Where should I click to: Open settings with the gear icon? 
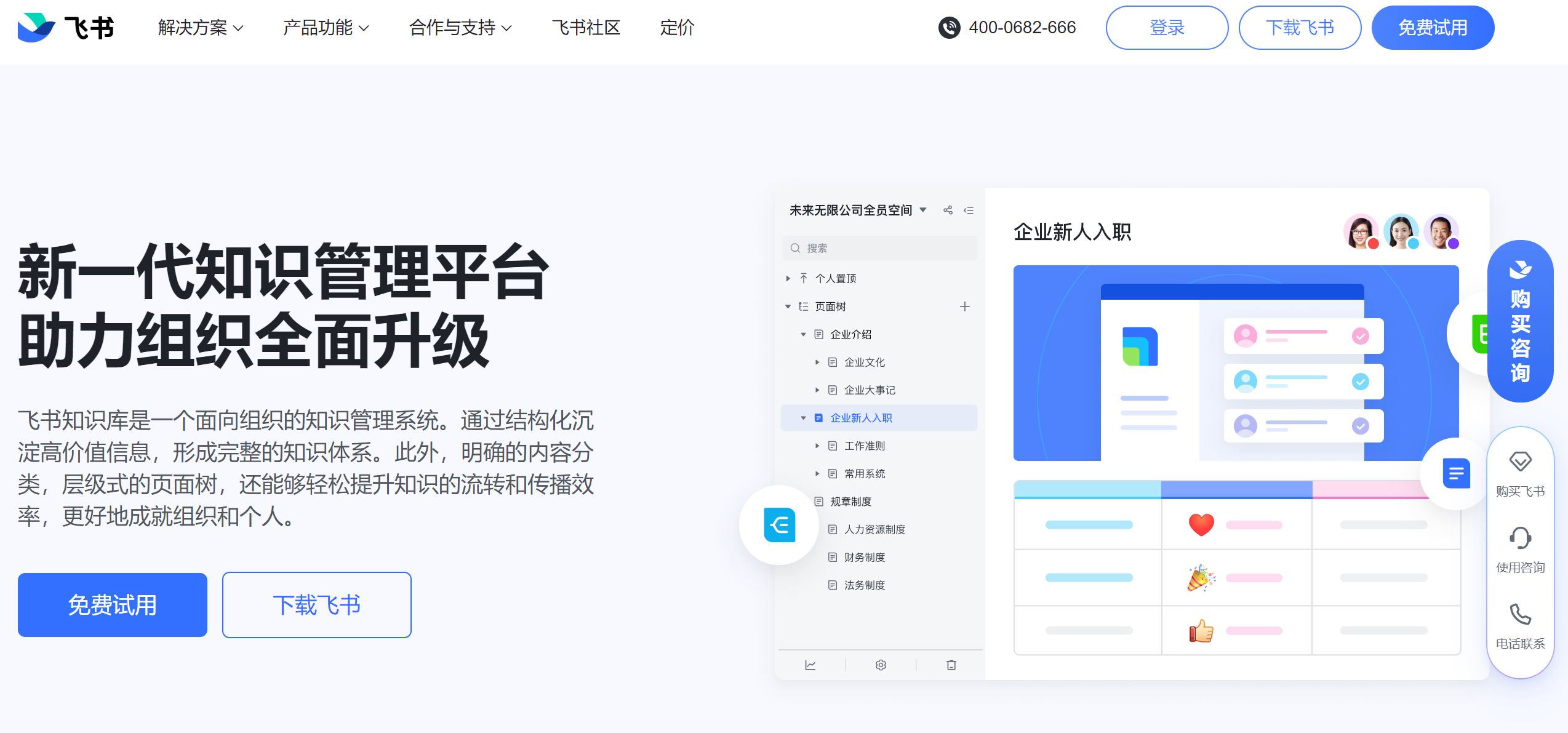pos(881,665)
